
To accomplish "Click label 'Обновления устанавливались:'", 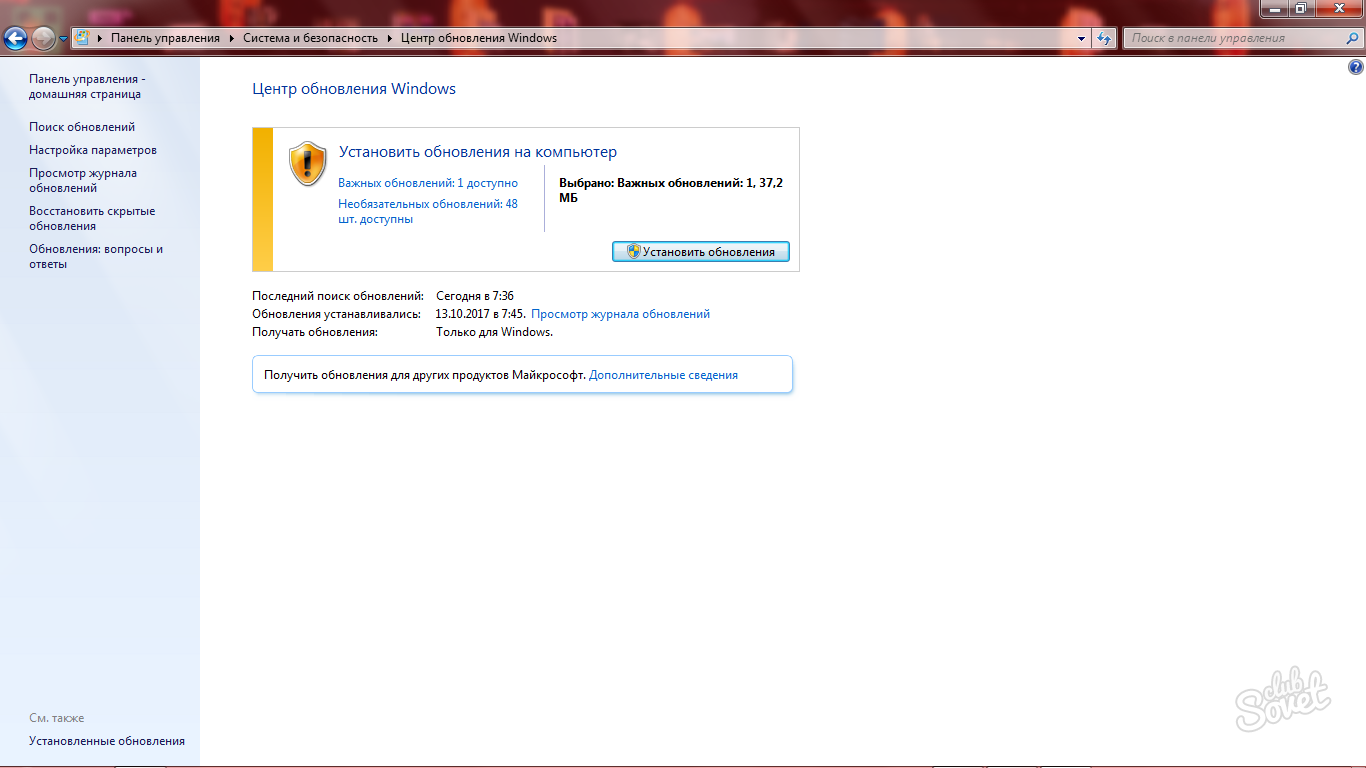I will point(336,313).
